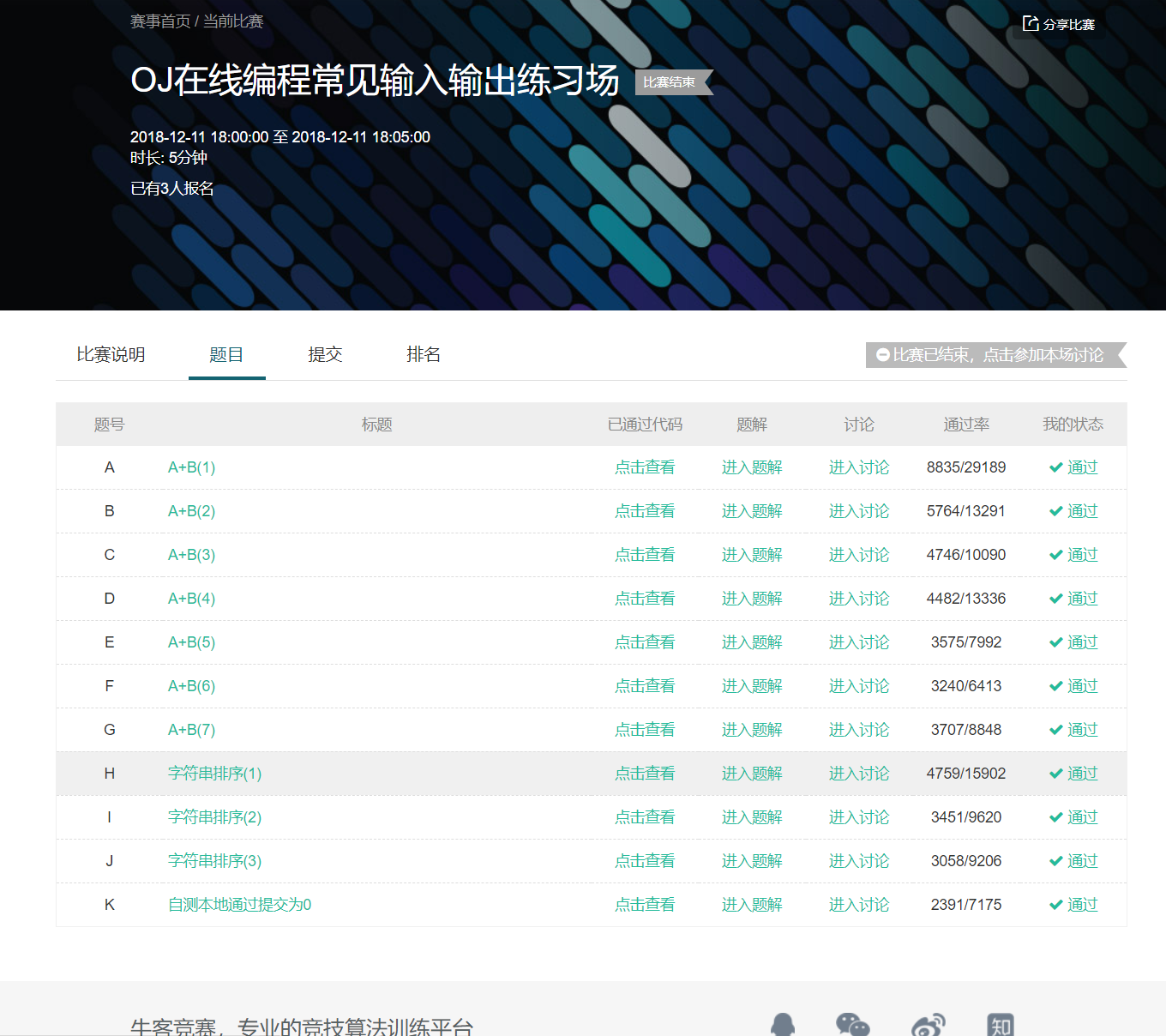Open problem 自测本地通过提交为0
The image size is (1166, 1036).
coord(238,904)
